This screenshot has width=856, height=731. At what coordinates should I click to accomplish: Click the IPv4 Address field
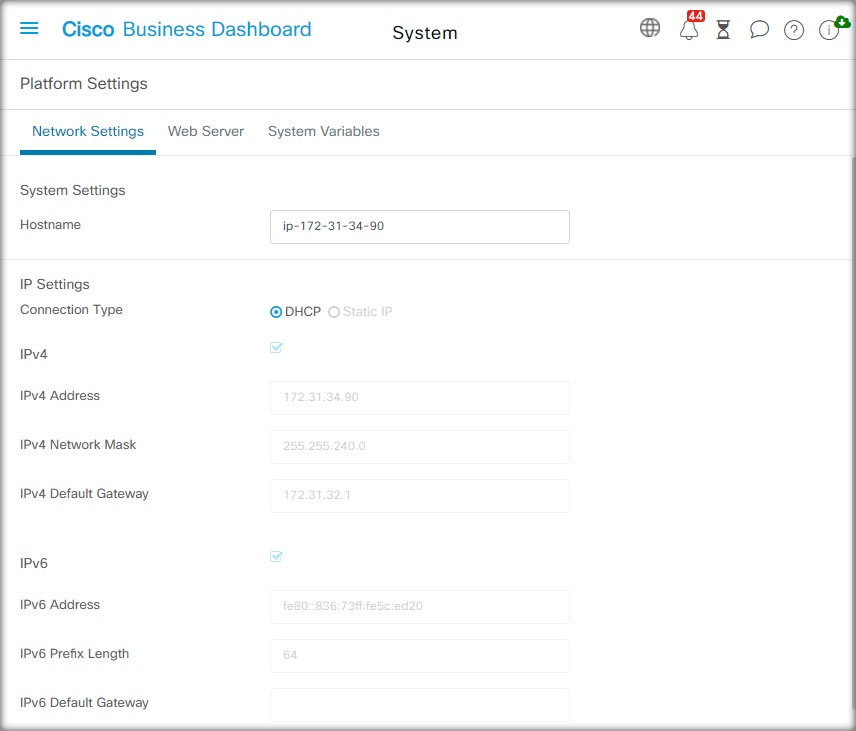point(420,397)
